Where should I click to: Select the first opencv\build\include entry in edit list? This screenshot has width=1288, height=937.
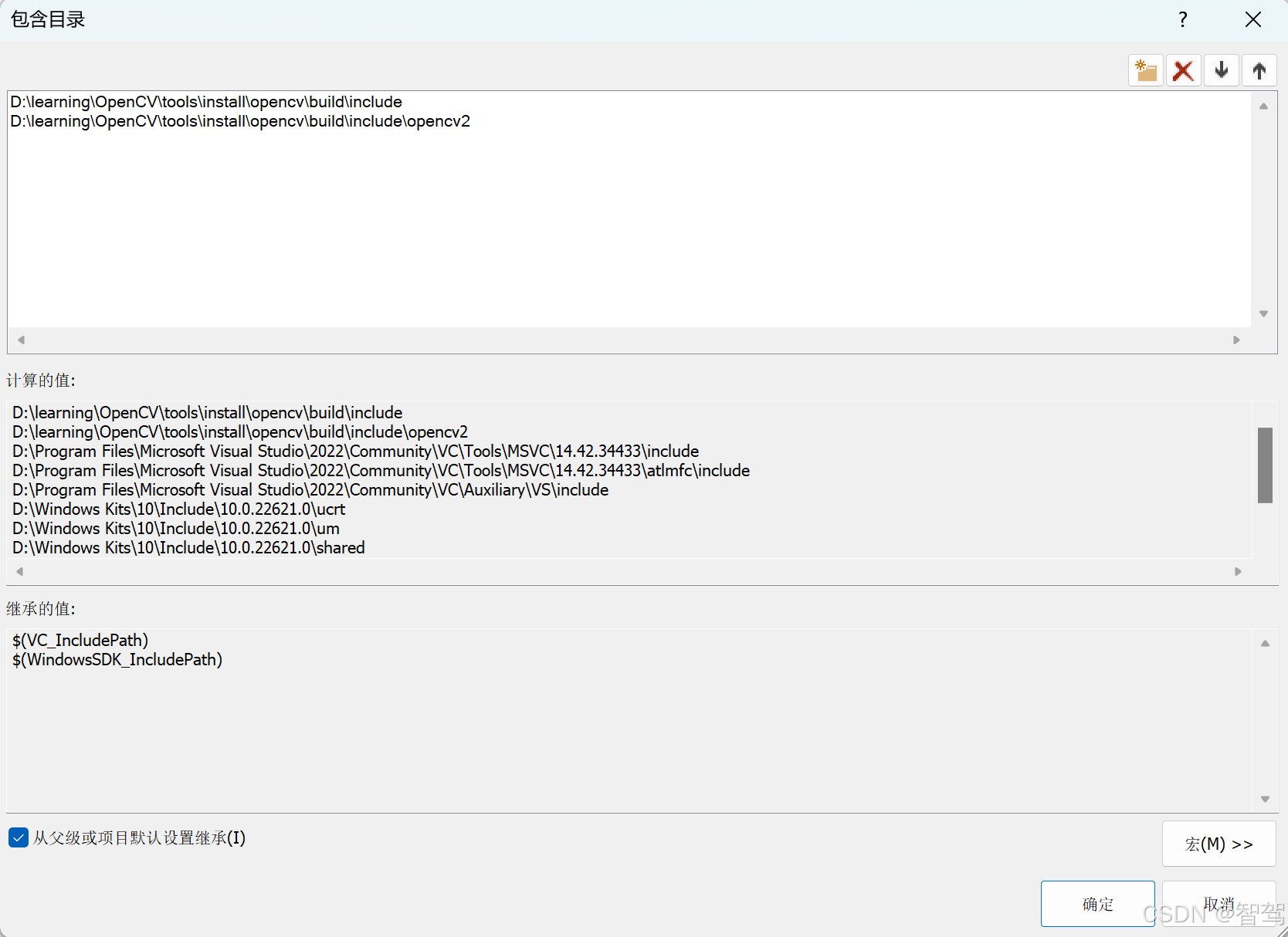(206, 102)
